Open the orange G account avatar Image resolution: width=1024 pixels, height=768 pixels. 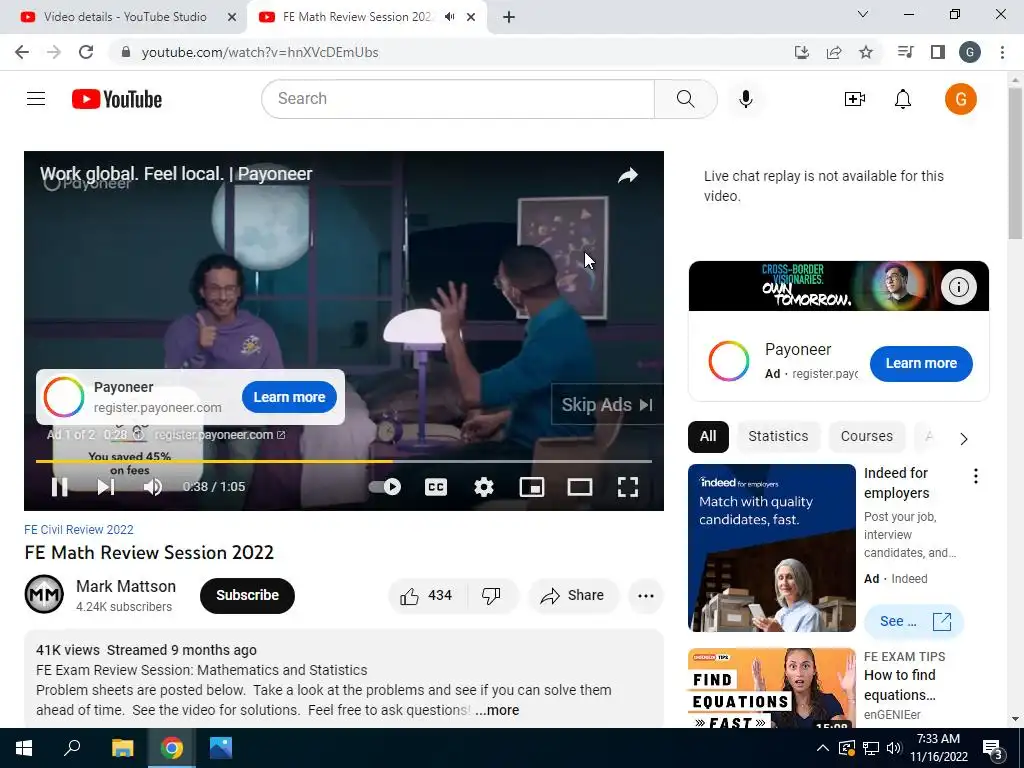[961, 99]
